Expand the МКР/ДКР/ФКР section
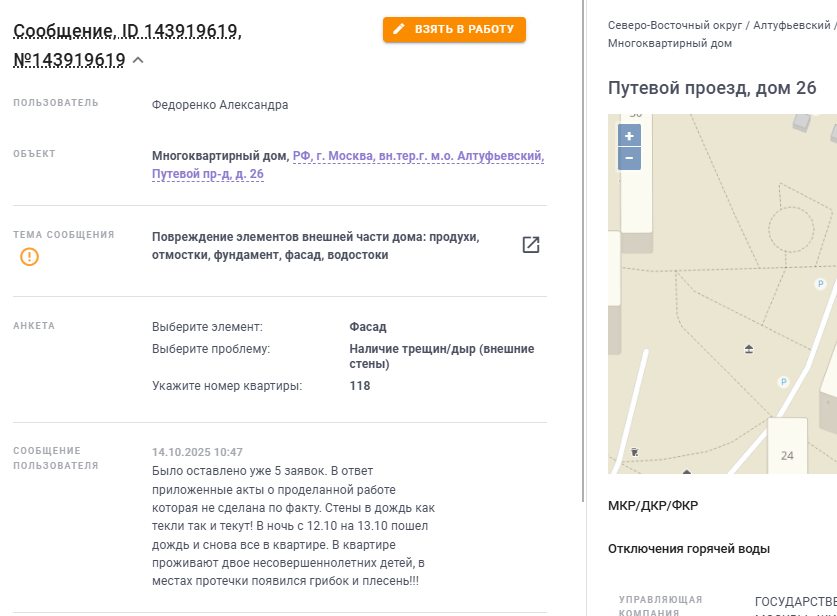Viewport: 837px width, 616px height. (653, 505)
